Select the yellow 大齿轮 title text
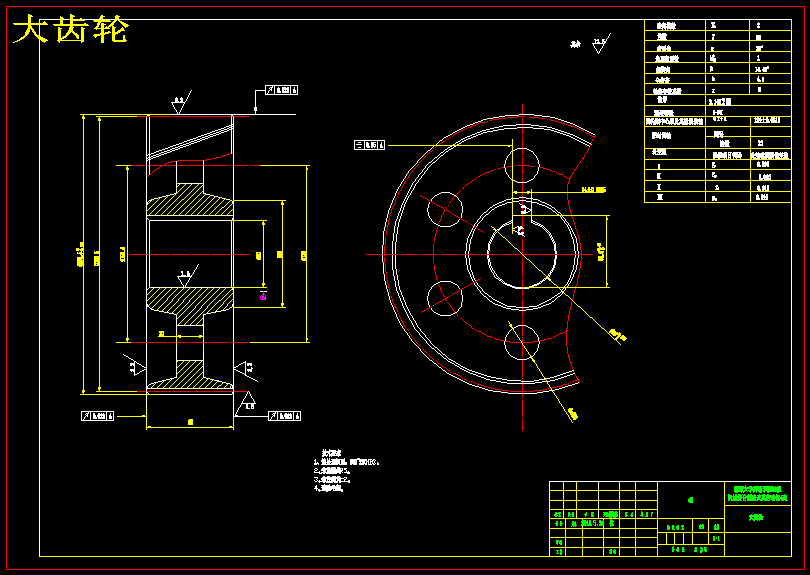Screen dimensions: 810x575 pos(70,29)
